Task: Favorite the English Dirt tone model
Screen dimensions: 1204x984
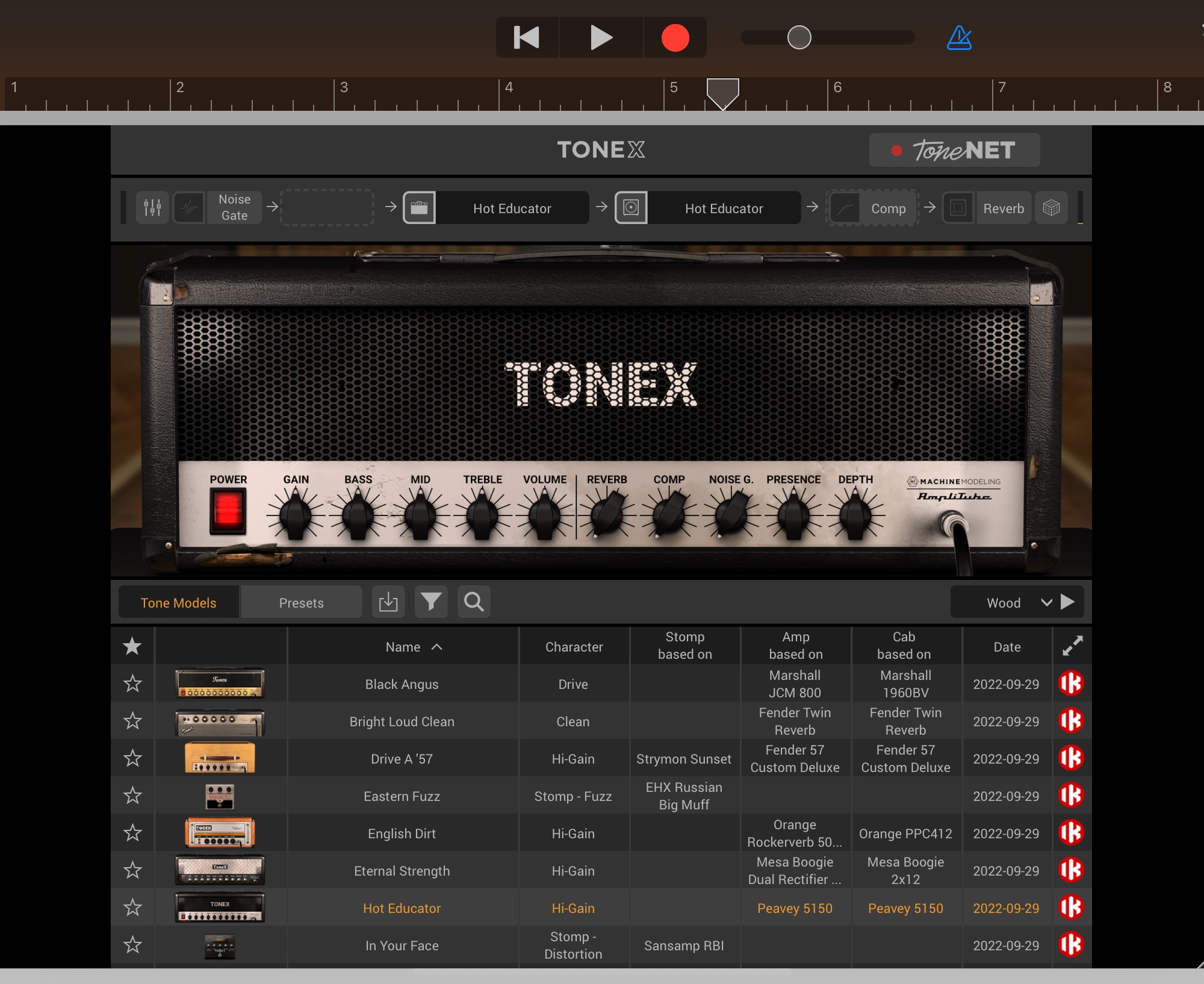Action: click(x=132, y=833)
